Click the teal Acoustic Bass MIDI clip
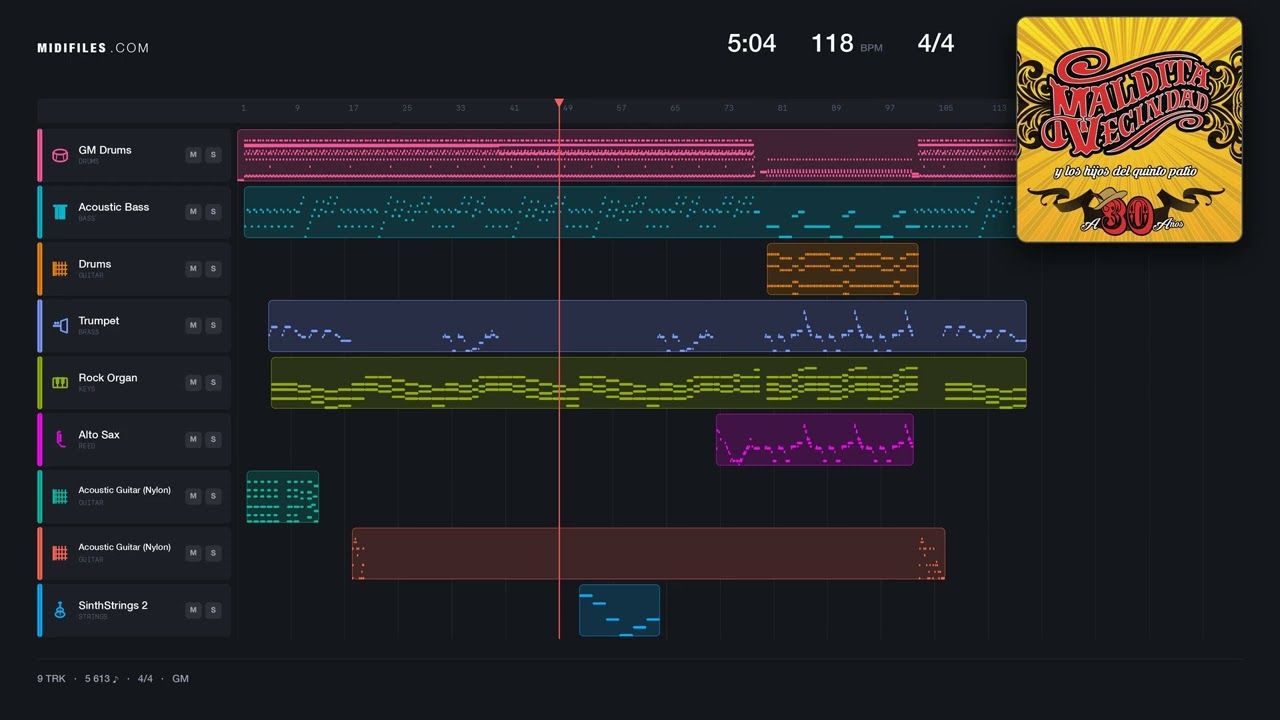 click(x=630, y=212)
